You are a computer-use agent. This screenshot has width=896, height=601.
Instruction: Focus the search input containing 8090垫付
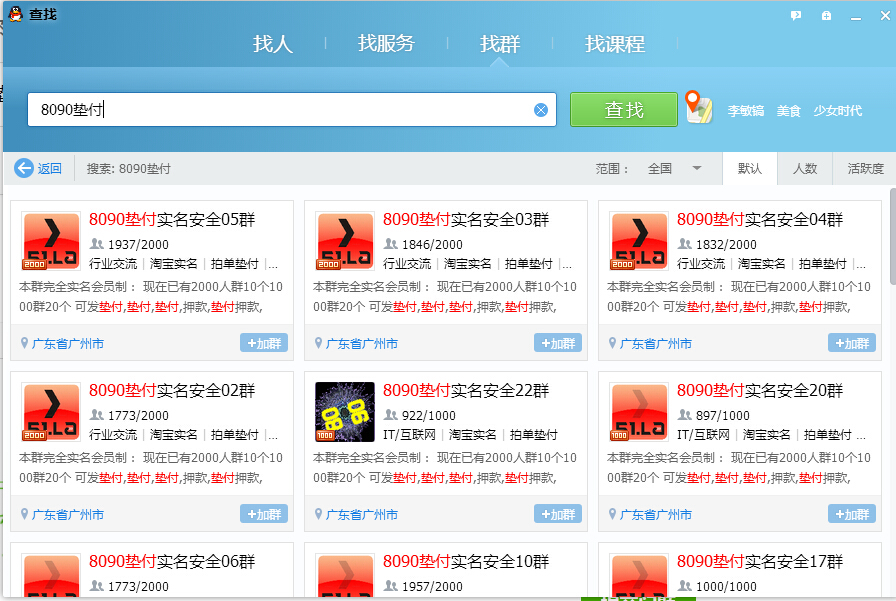[x=291, y=110]
